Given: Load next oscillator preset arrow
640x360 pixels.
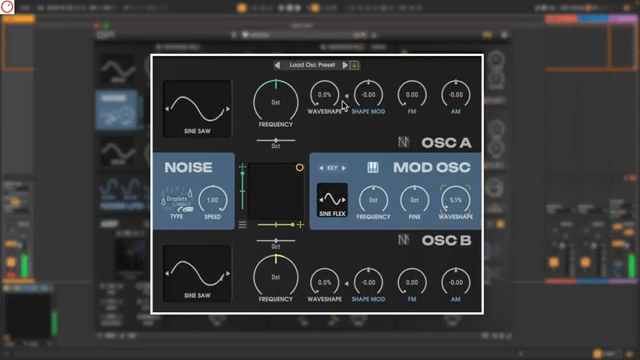Looking at the screenshot, I should point(345,65).
